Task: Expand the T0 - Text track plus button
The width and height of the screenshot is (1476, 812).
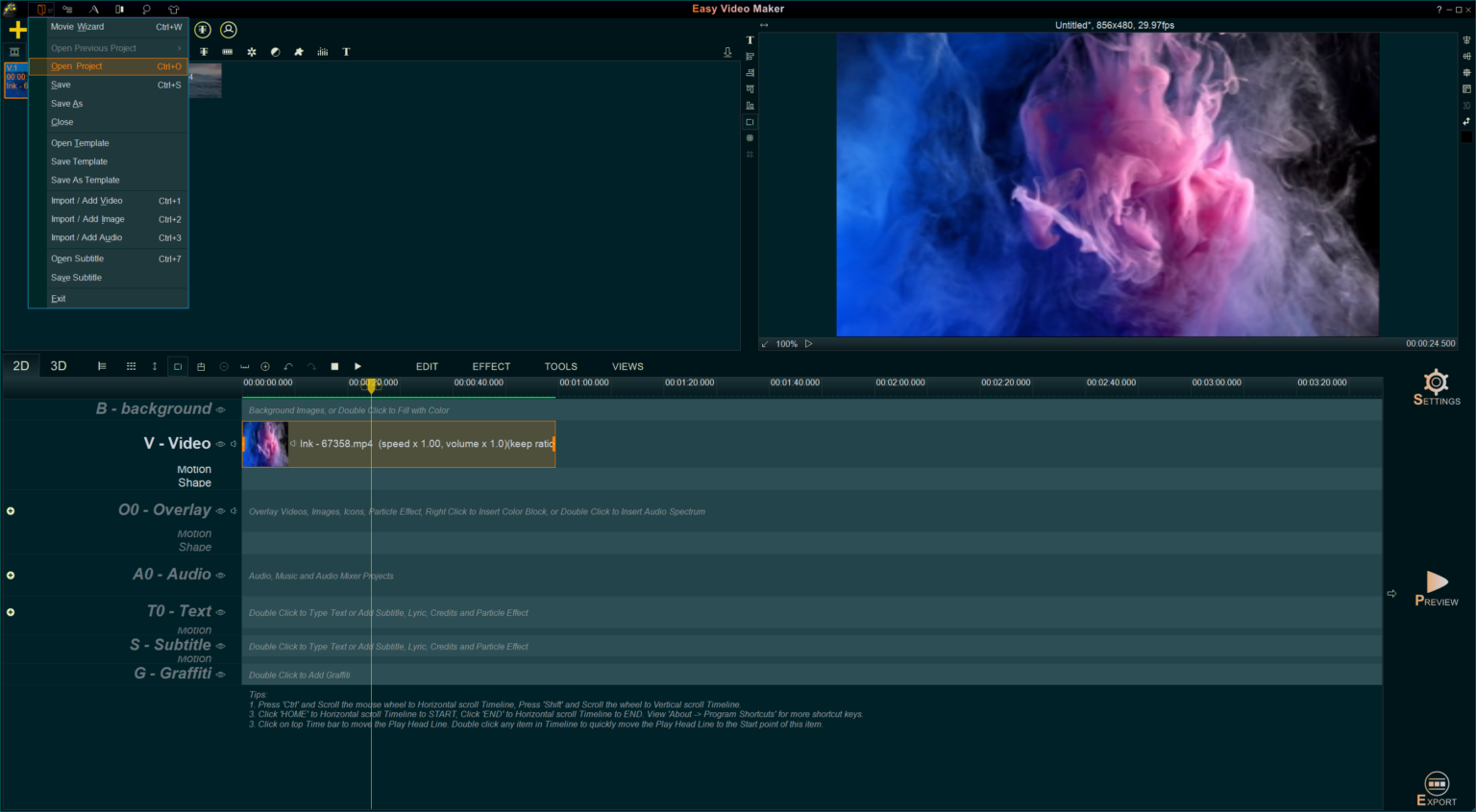Action: pyautogui.click(x=11, y=612)
